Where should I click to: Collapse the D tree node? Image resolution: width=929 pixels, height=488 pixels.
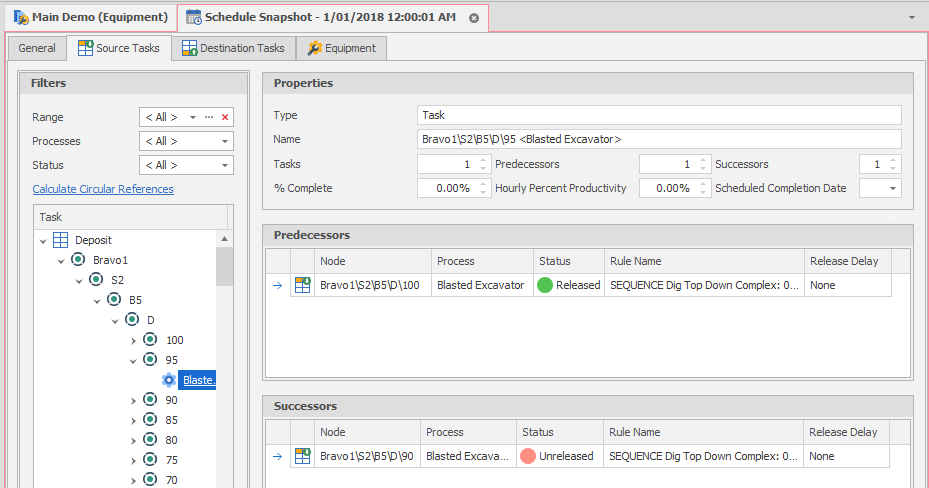pos(116,321)
